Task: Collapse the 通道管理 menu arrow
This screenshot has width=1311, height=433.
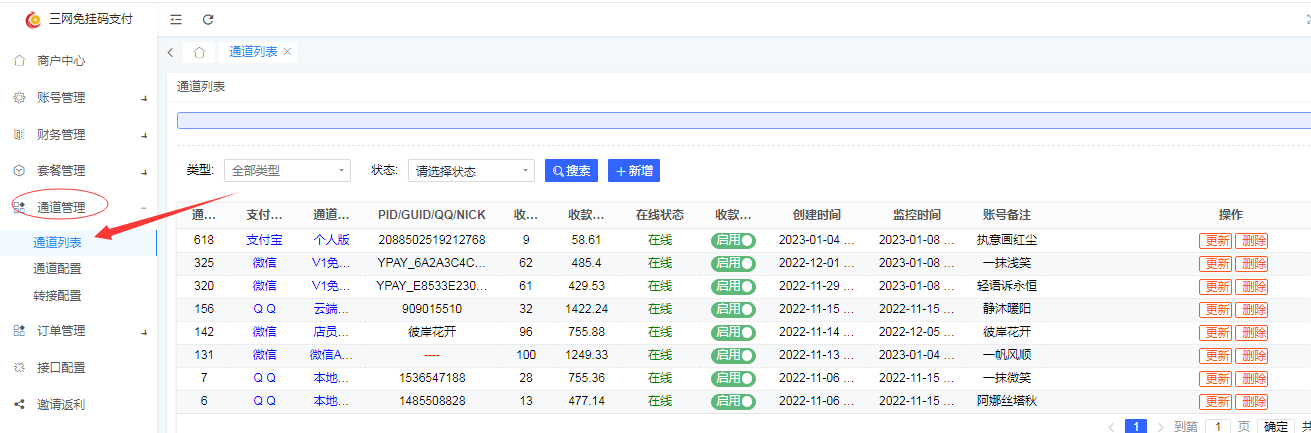Action: click(144, 208)
